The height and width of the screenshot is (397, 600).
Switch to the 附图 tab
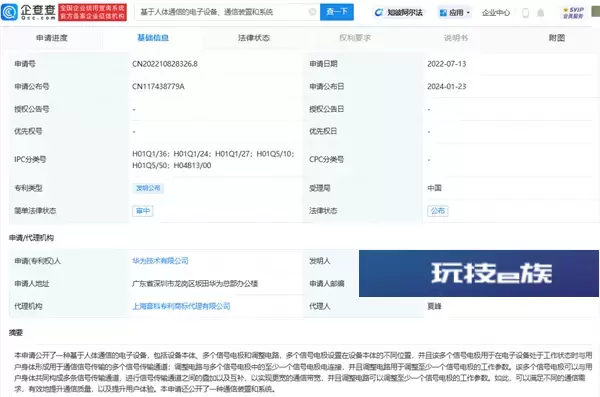557,38
